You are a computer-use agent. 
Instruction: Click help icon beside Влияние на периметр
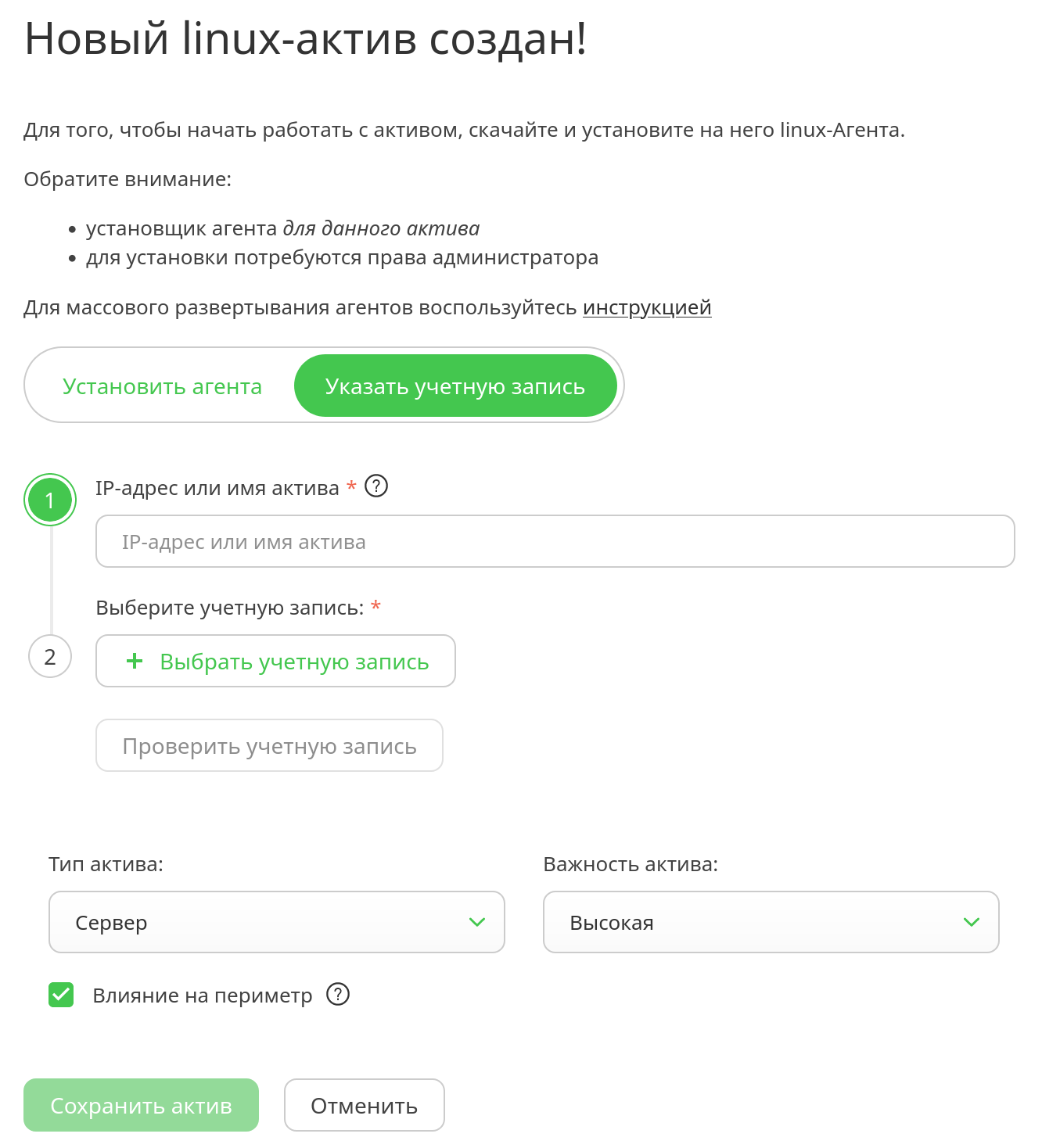click(338, 994)
